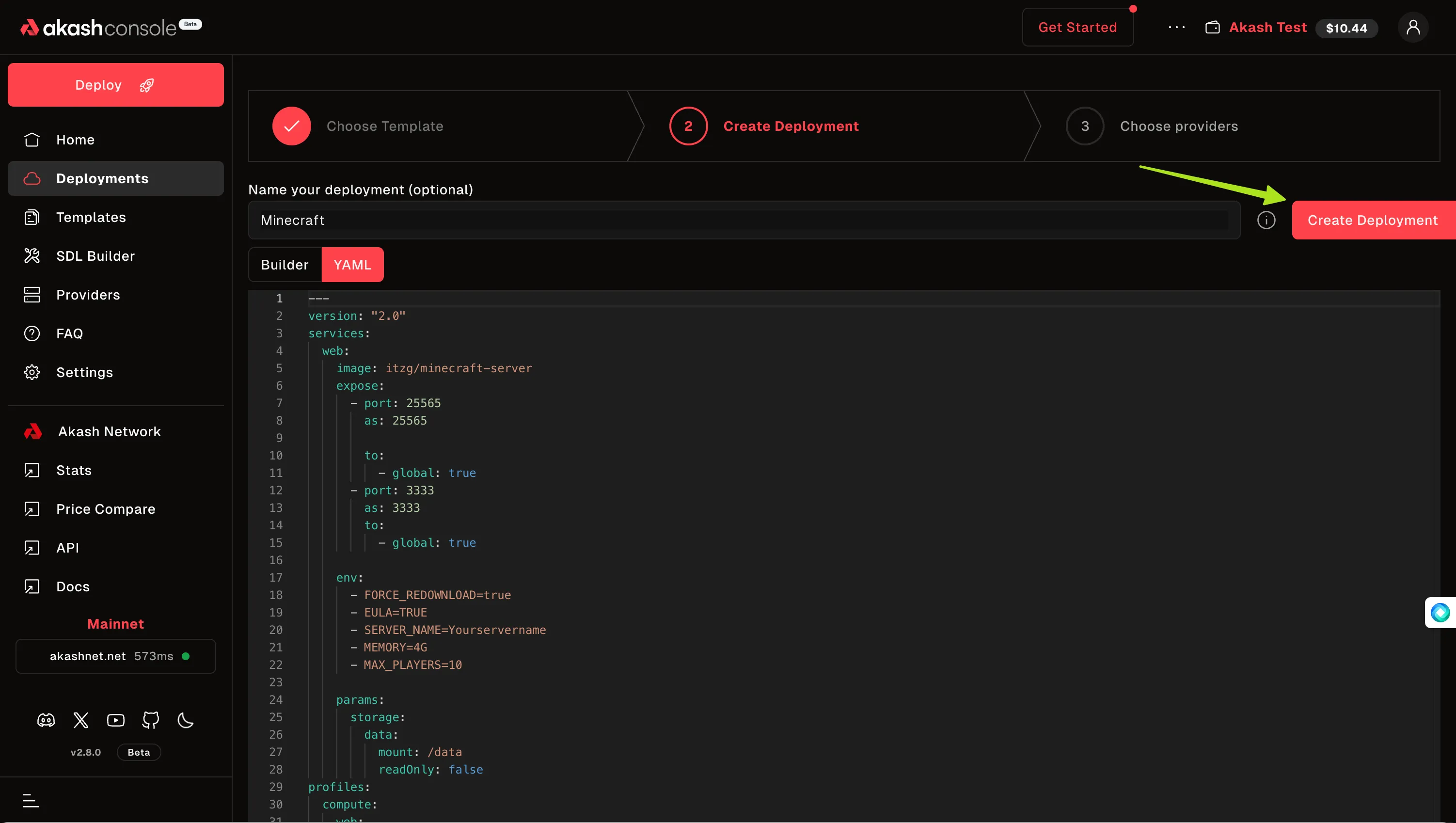The height and width of the screenshot is (823, 1456).
Task: Open the akashnet.net node selector
Action: tap(116, 656)
